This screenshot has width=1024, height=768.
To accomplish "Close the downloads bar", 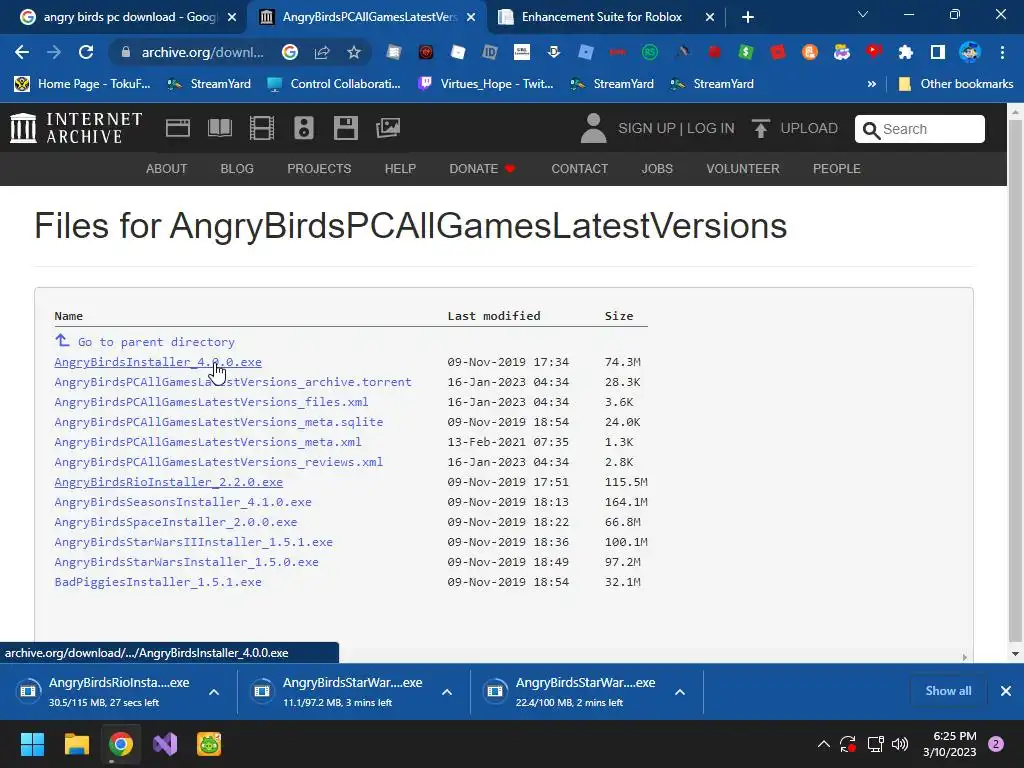I will (x=1006, y=691).
